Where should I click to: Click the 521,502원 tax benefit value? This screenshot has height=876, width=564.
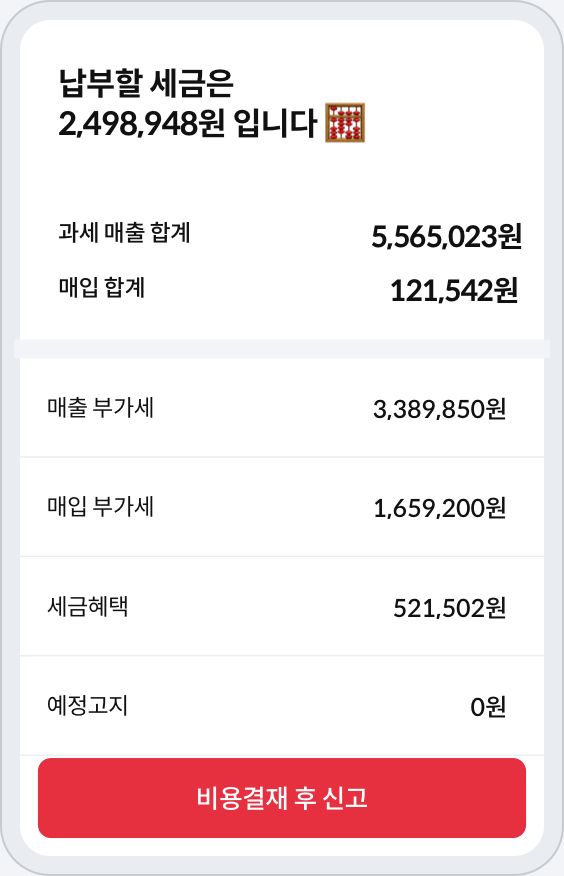click(x=450, y=608)
